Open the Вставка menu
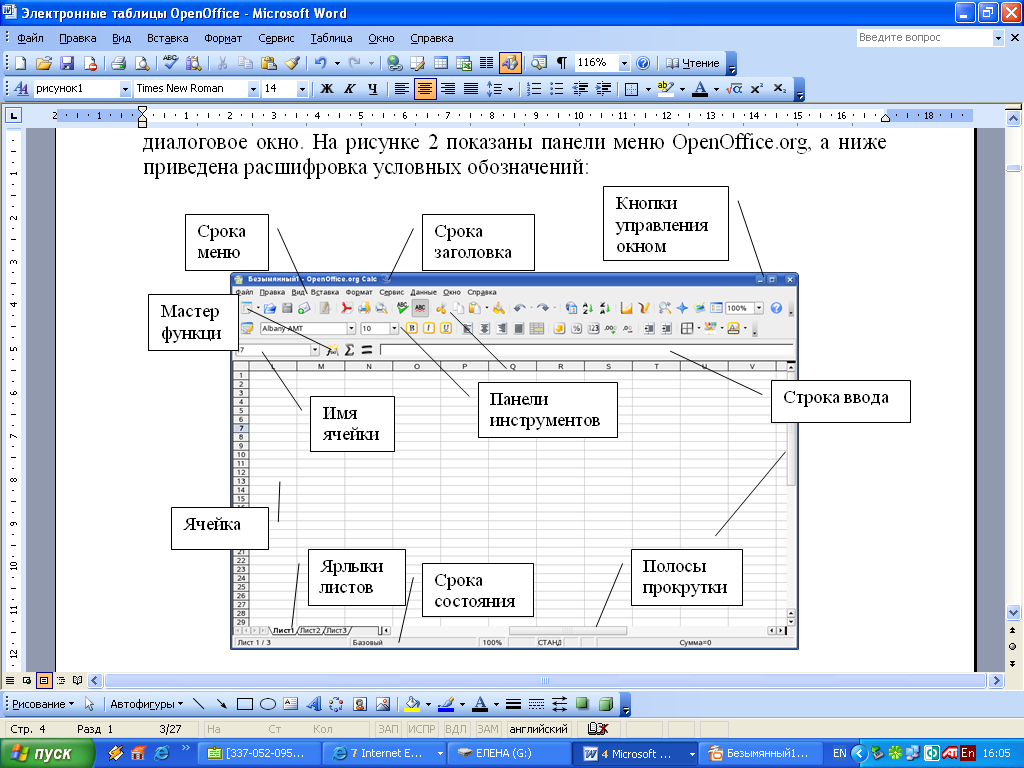 168,38
